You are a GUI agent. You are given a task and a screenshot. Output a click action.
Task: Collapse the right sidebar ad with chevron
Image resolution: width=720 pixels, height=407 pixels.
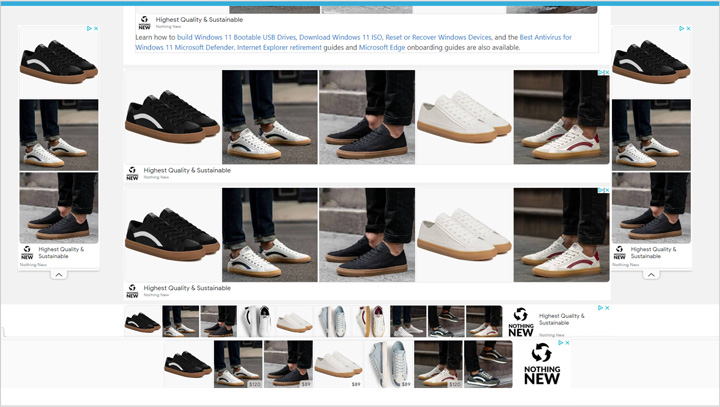coord(651,275)
